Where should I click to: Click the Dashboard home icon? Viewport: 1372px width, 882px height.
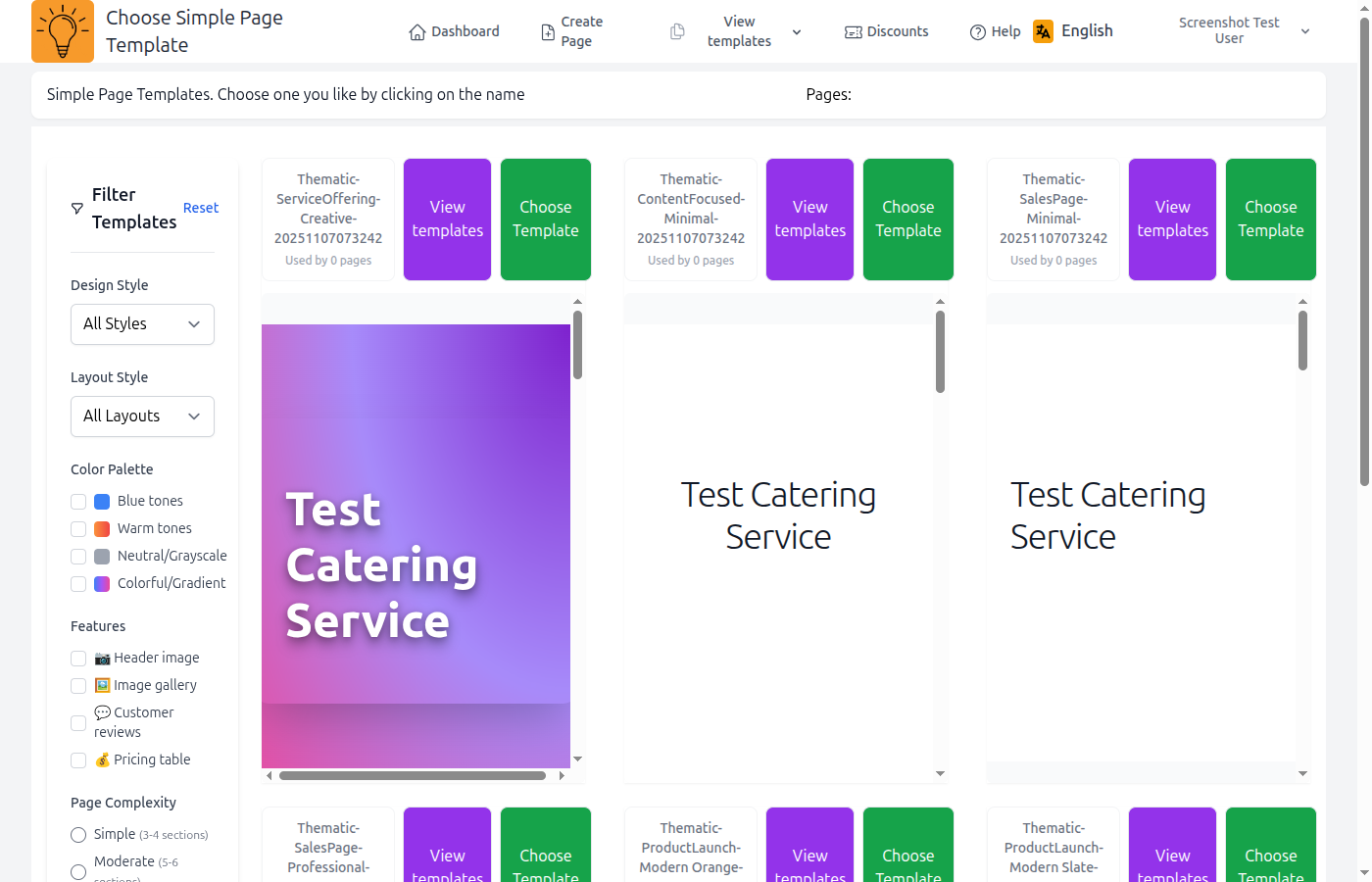point(417,32)
